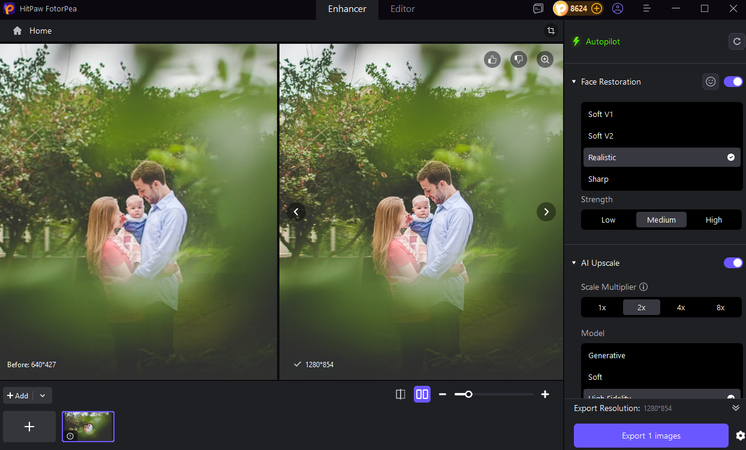
Task: Click Export 1 images button
Action: tap(651, 436)
